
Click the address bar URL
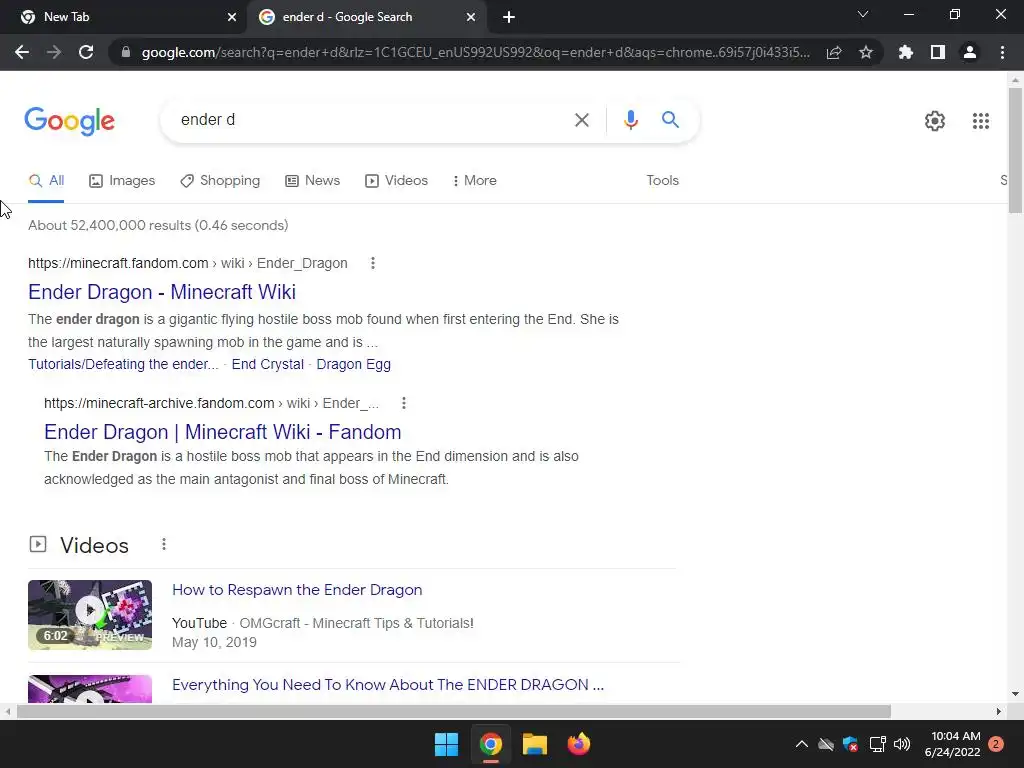click(x=475, y=52)
